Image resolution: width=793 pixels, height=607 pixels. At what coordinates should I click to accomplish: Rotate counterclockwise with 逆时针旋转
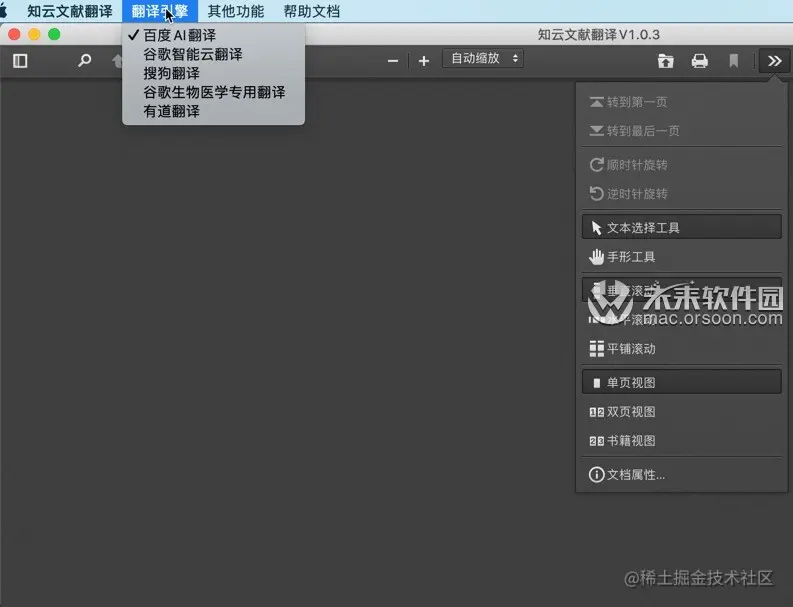tap(682, 194)
